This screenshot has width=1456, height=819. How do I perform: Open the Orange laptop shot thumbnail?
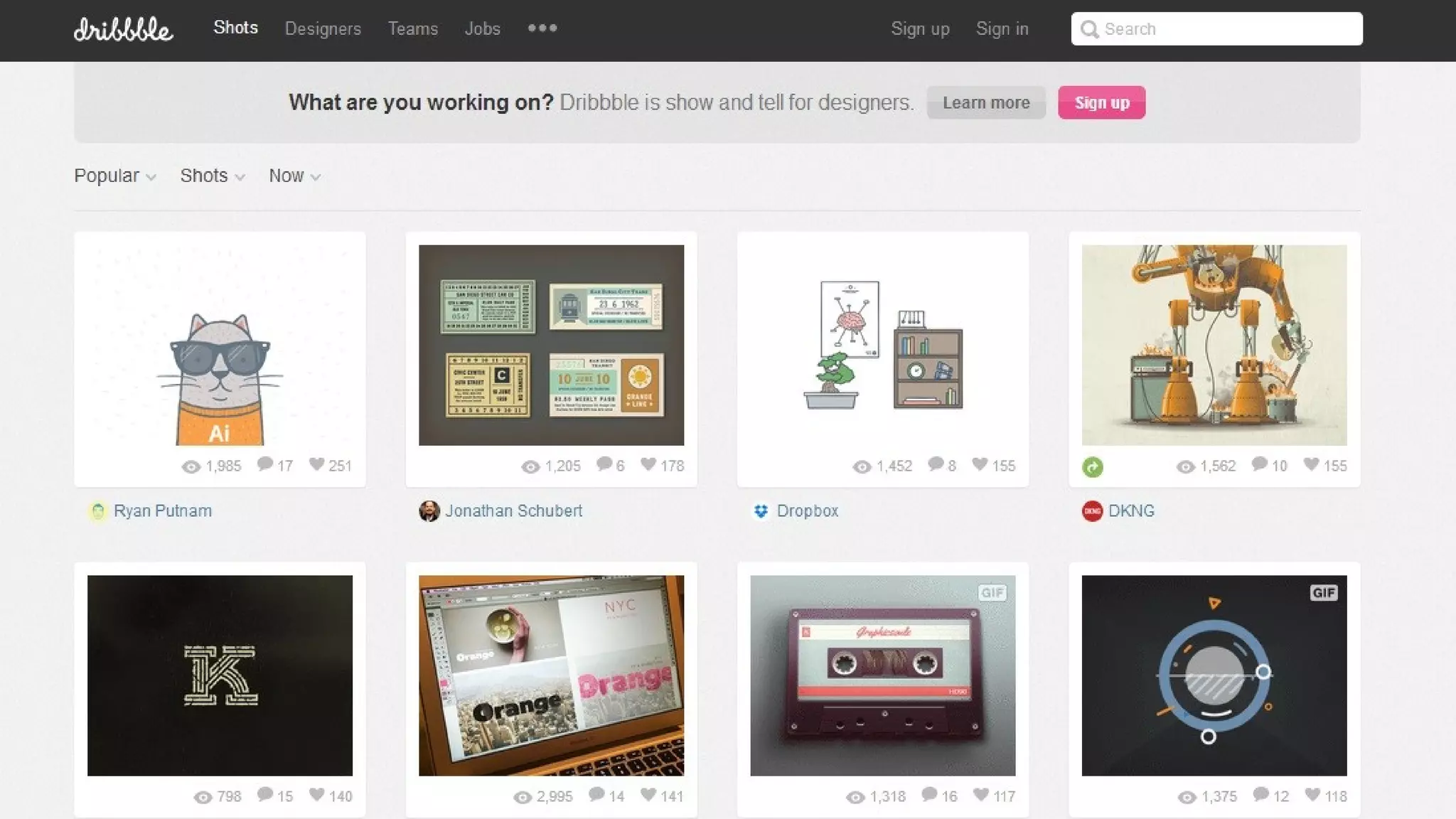pyautogui.click(x=551, y=675)
